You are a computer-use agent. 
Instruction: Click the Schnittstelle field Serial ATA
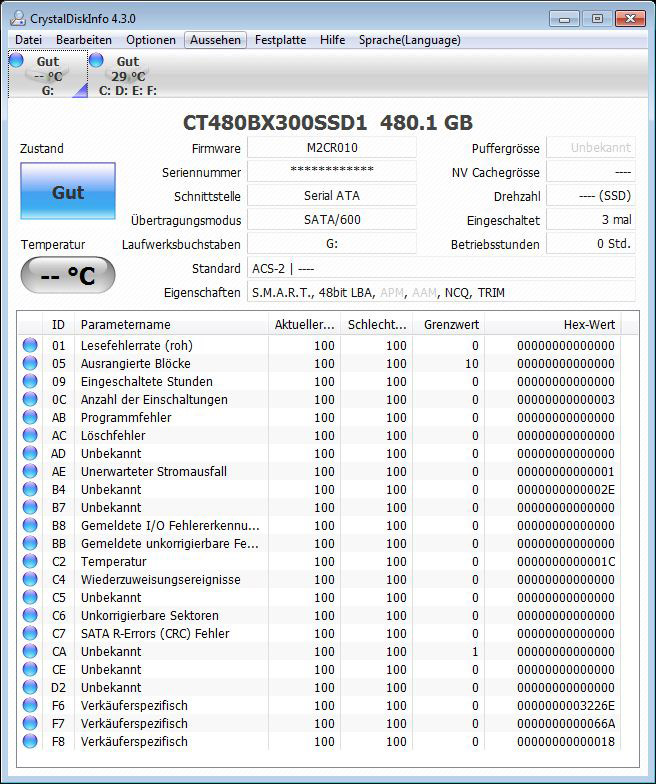332,196
